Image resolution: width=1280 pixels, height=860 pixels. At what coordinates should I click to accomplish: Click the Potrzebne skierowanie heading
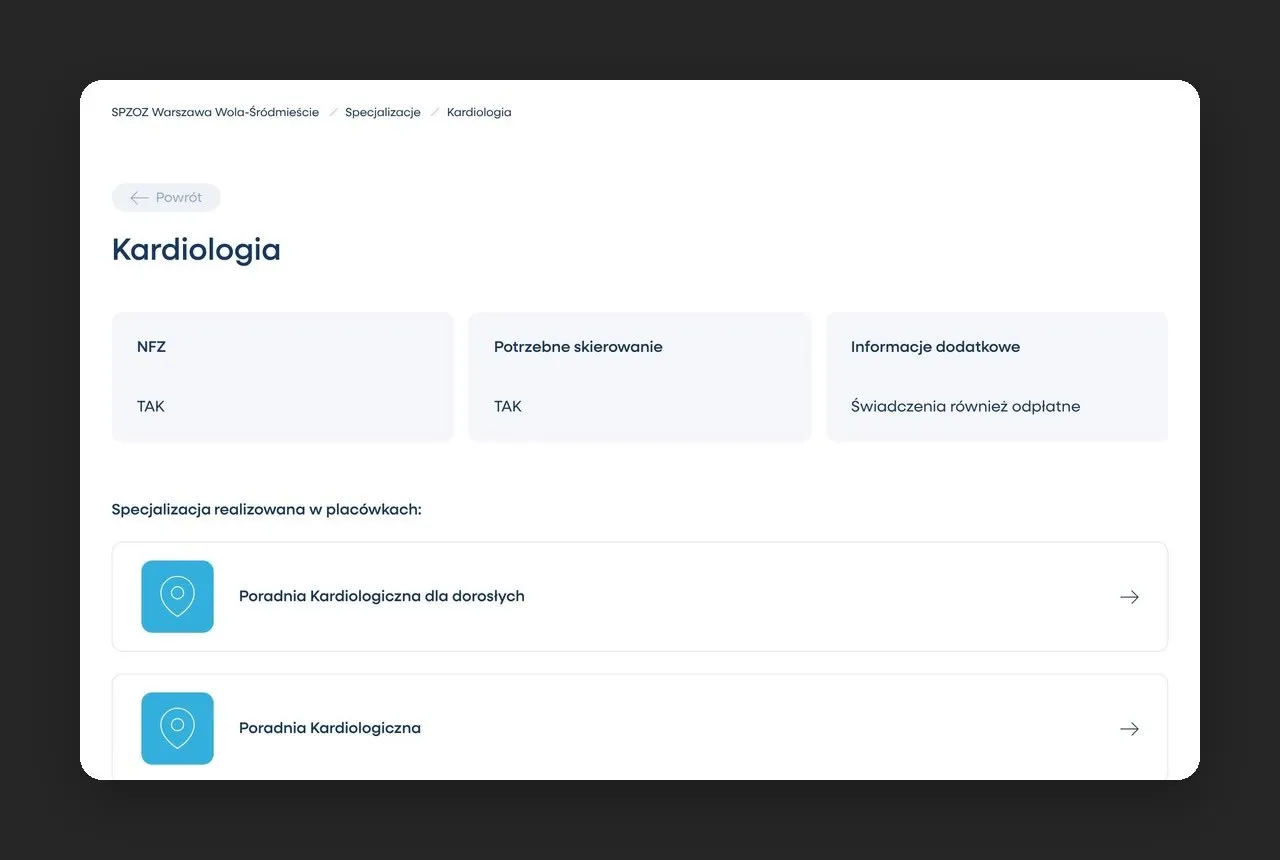pyautogui.click(x=578, y=347)
